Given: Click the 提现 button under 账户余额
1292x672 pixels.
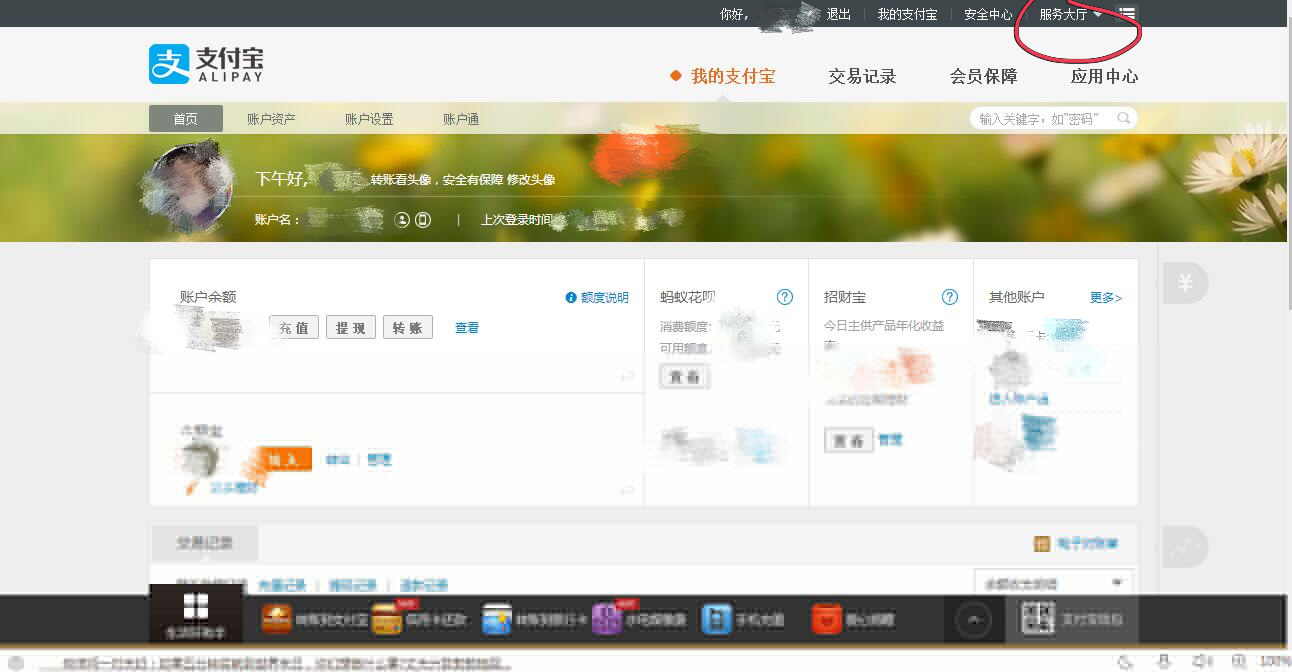Looking at the screenshot, I should 351,327.
